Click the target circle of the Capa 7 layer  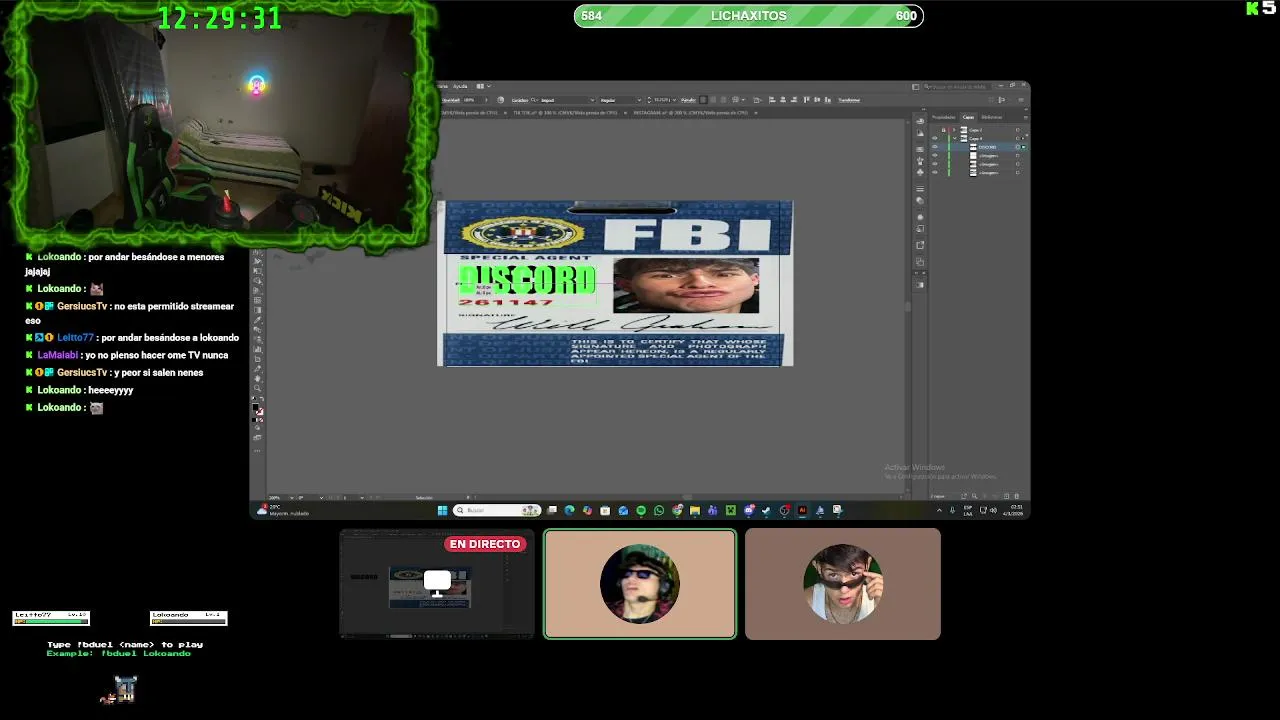(x=1017, y=130)
